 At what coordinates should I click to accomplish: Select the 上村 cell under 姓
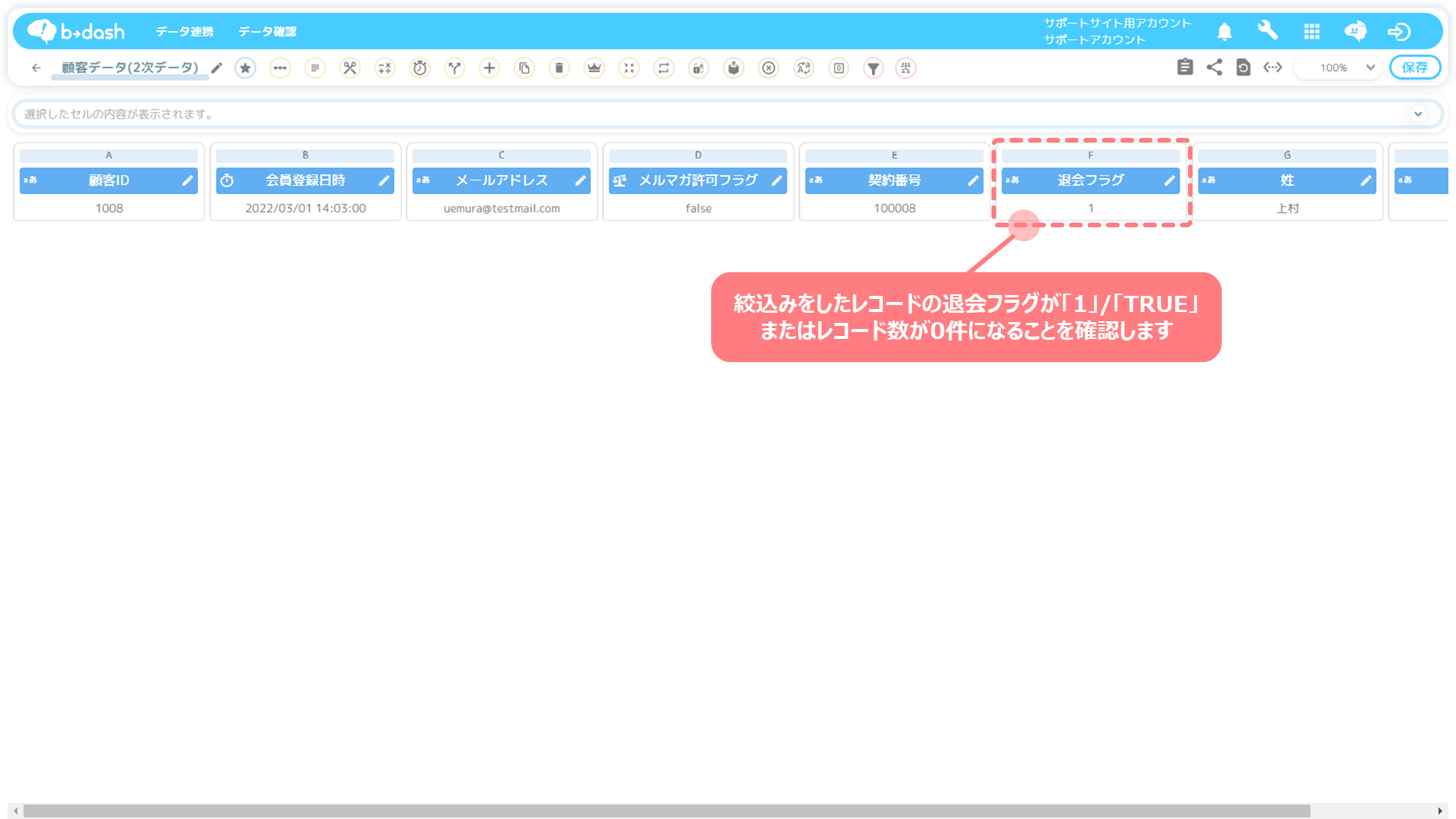1287,208
